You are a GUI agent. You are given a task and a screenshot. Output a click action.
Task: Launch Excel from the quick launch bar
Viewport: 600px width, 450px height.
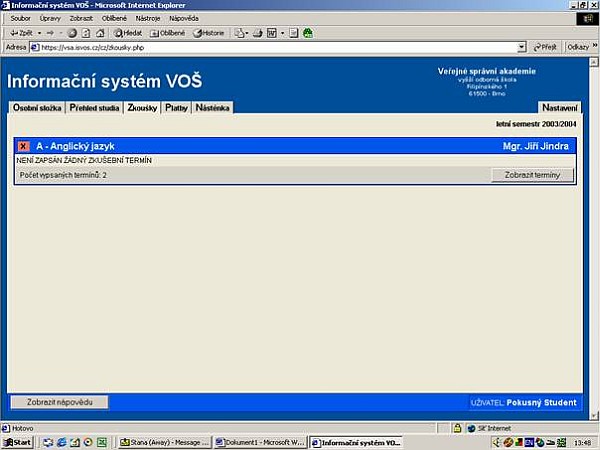click(101, 442)
